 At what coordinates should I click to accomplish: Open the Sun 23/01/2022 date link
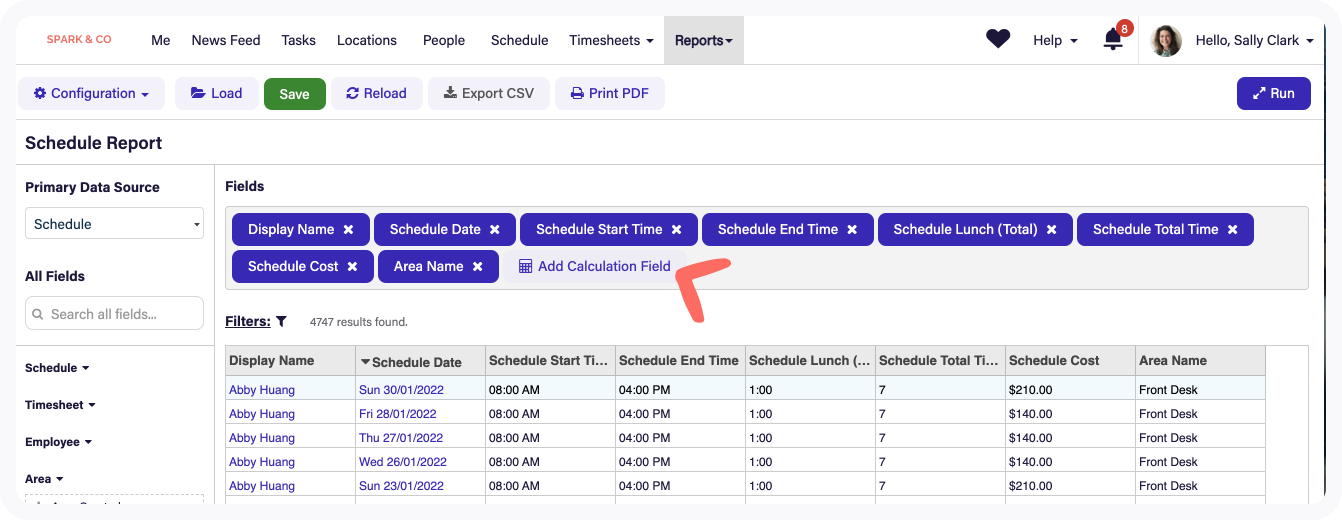pyautogui.click(x=401, y=486)
